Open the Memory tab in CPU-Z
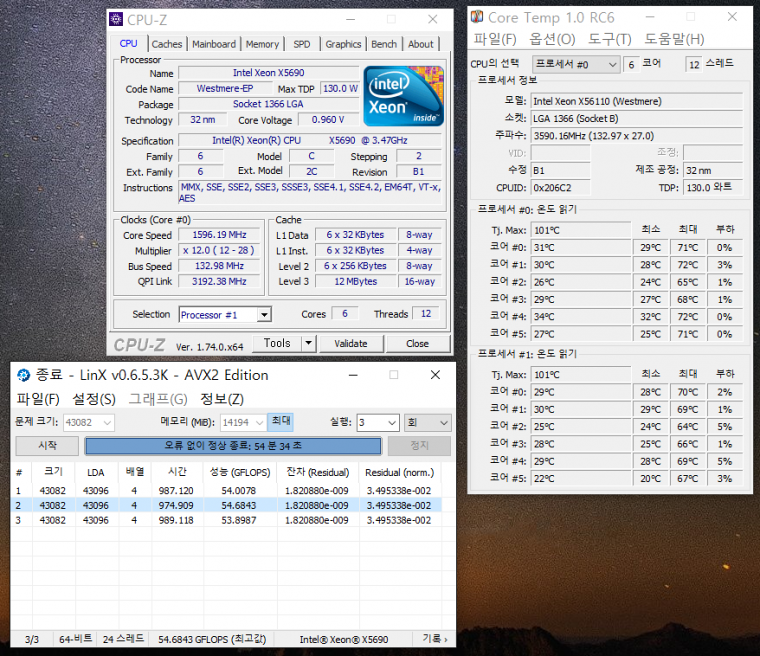 [x=262, y=44]
